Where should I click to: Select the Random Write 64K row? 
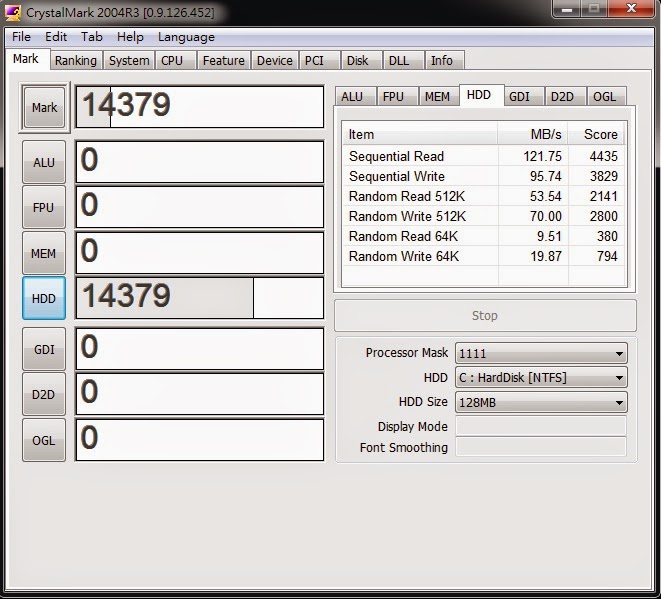(484, 256)
